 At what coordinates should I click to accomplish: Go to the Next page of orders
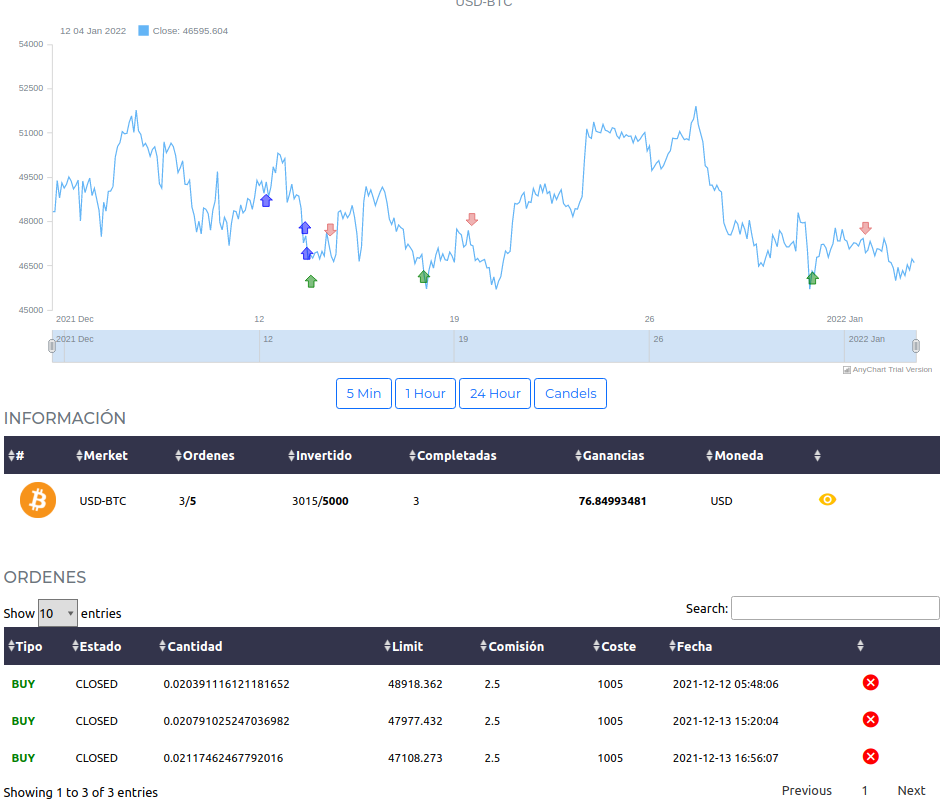[x=911, y=790]
